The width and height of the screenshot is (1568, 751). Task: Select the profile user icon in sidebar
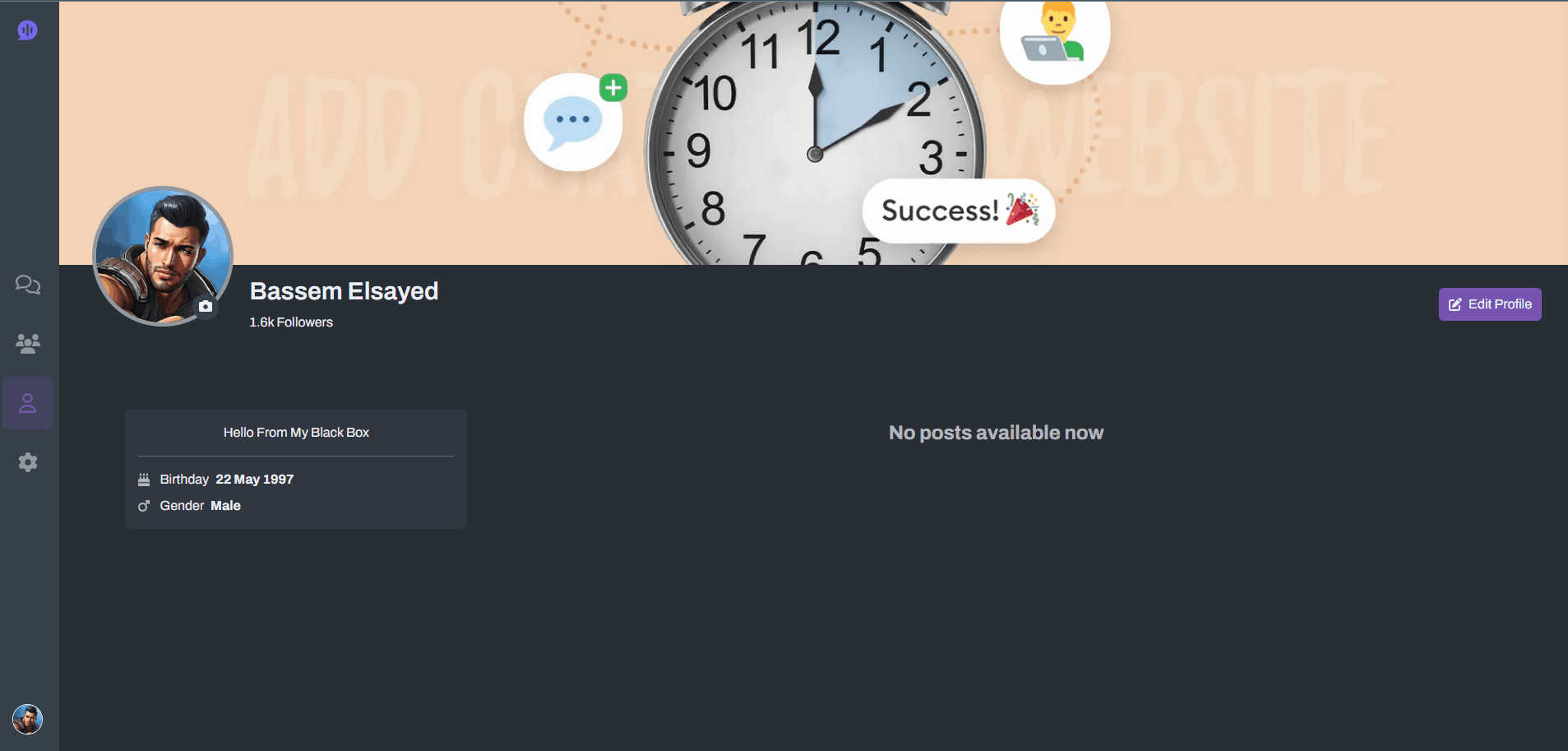[28, 403]
